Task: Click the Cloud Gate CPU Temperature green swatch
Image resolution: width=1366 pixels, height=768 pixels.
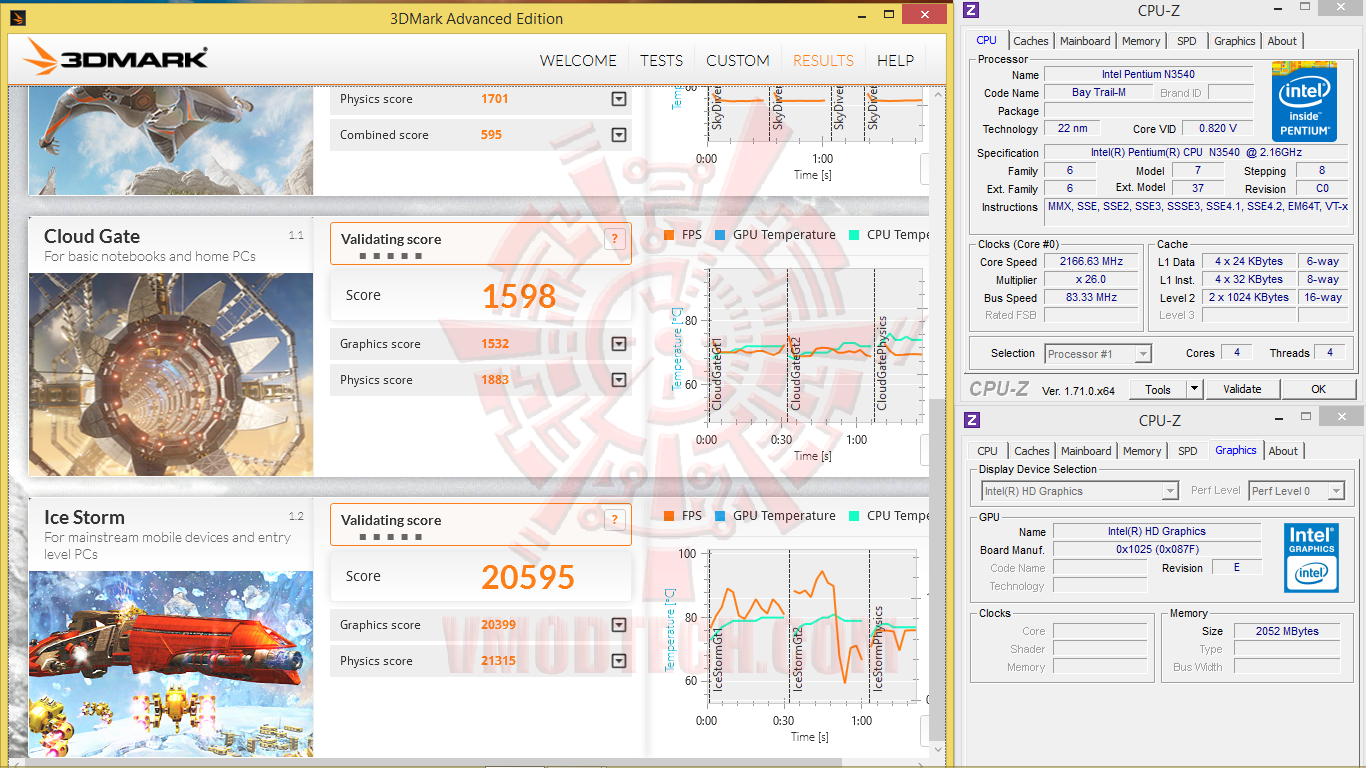Action: click(x=854, y=235)
